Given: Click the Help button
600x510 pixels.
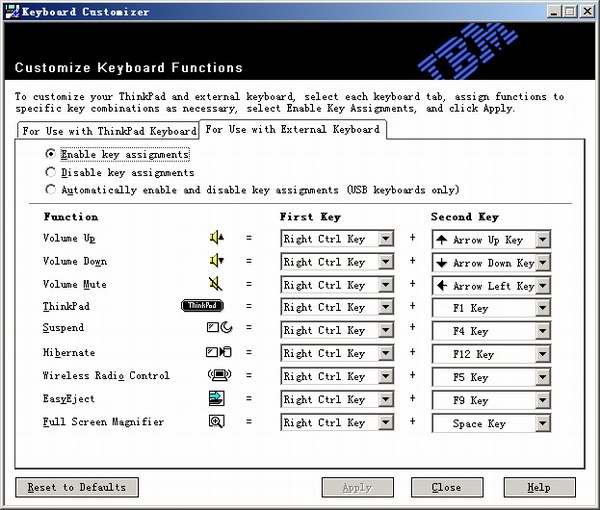Looking at the screenshot, I should pos(539,487).
